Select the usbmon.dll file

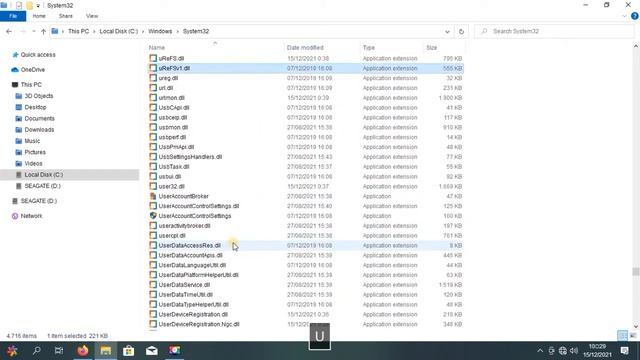tap(173, 127)
